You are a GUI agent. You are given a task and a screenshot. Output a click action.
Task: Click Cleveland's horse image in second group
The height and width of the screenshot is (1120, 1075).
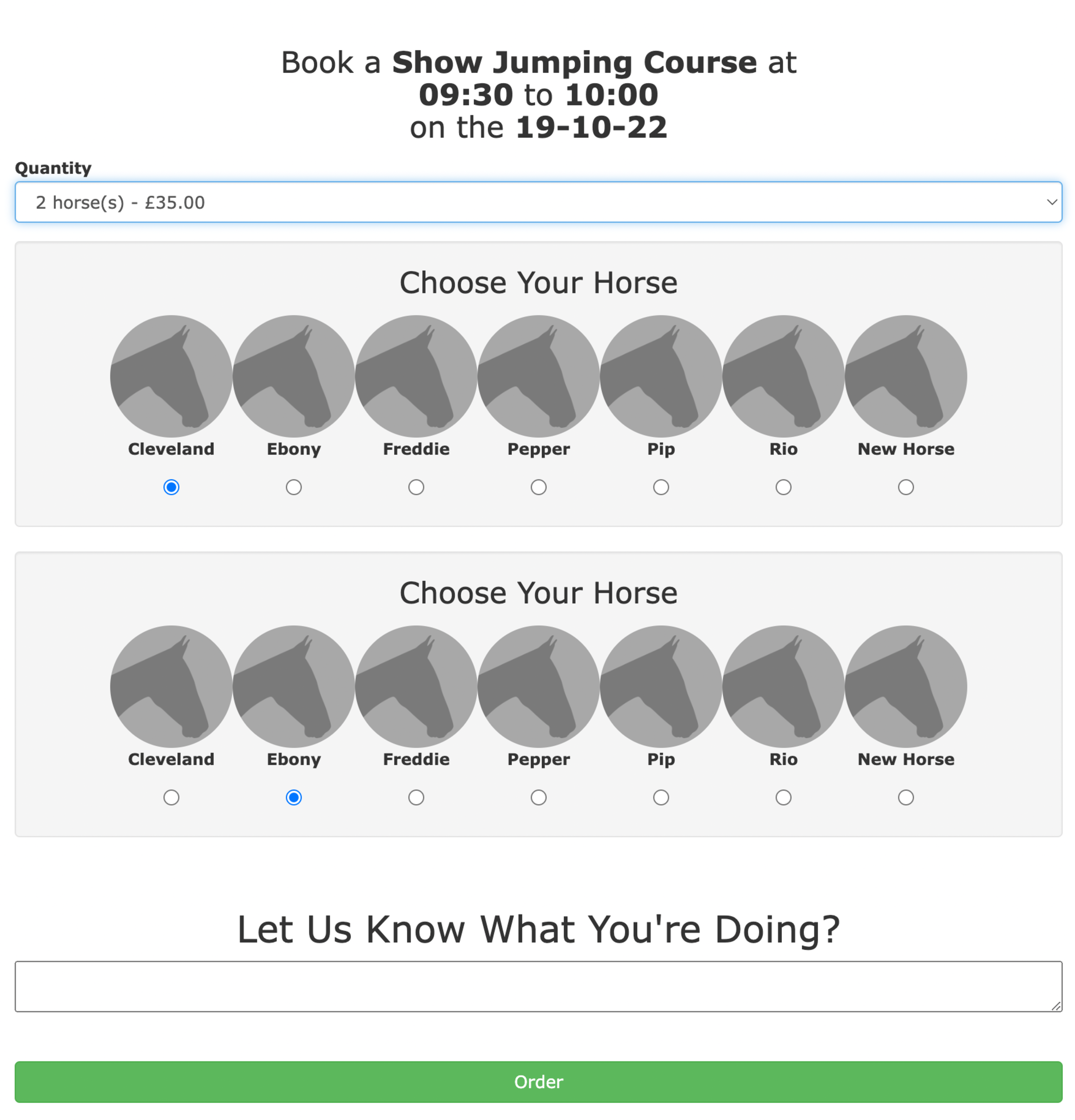[x=171, y=686]
